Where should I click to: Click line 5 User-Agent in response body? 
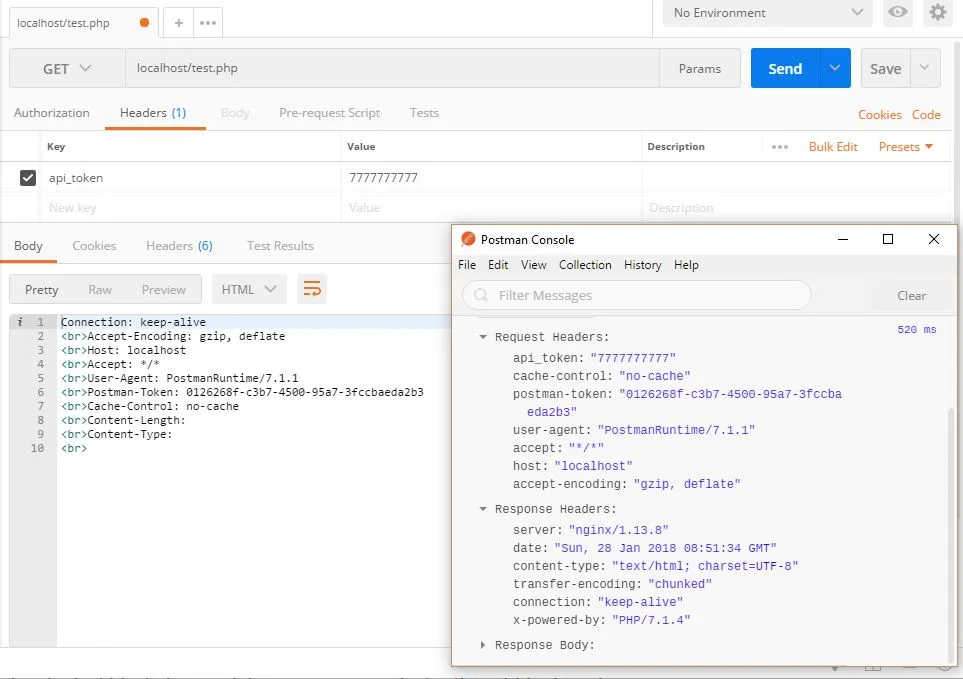(x=179, y=378)
